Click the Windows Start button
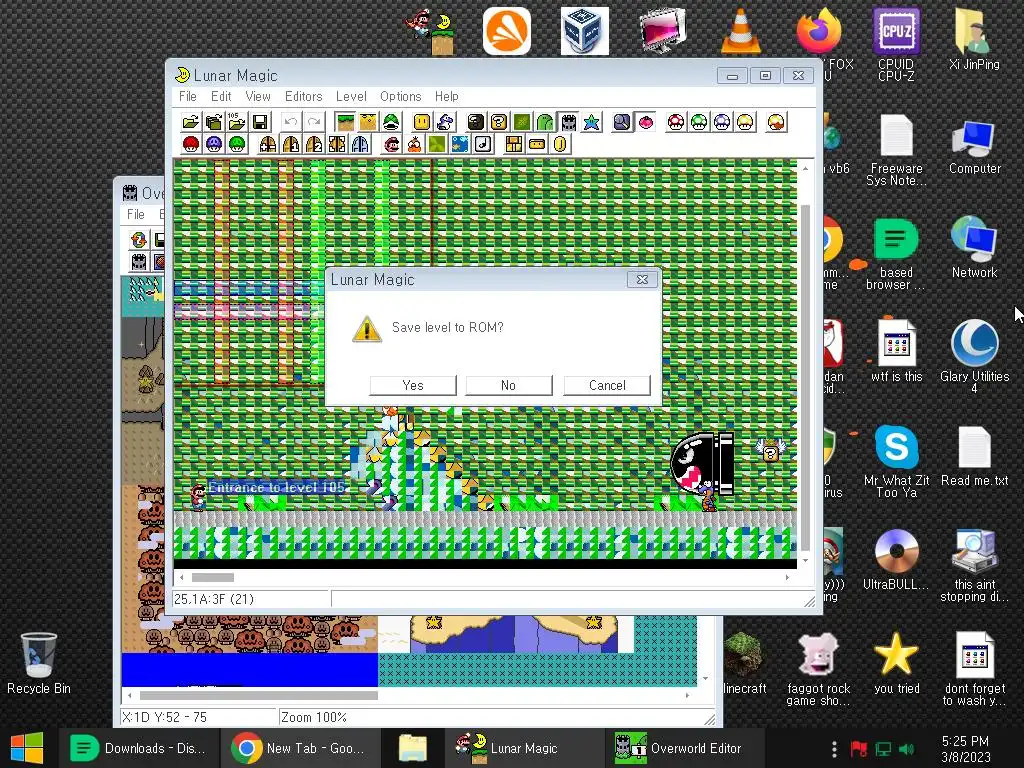Screen dimensions: 1024x768 (27, 748)
